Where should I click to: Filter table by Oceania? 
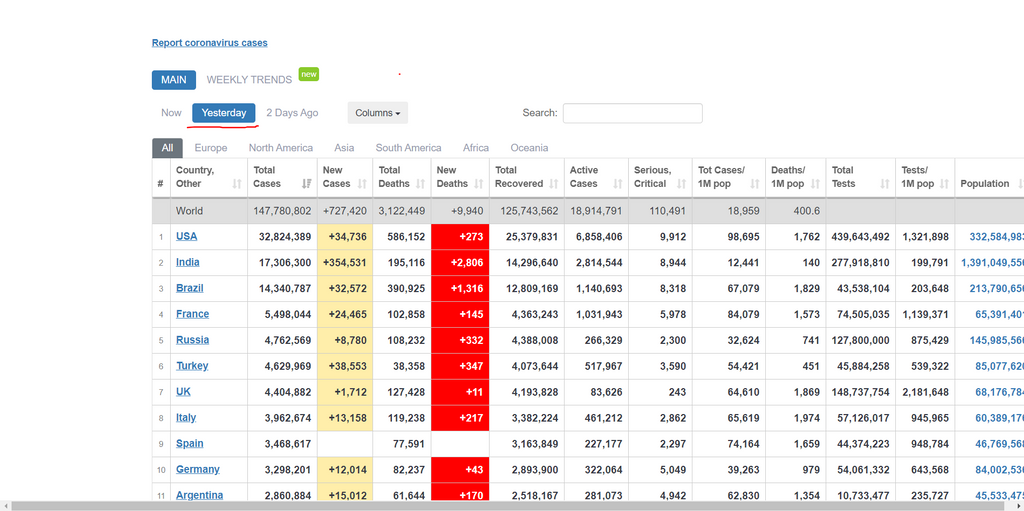pos(529,148)
